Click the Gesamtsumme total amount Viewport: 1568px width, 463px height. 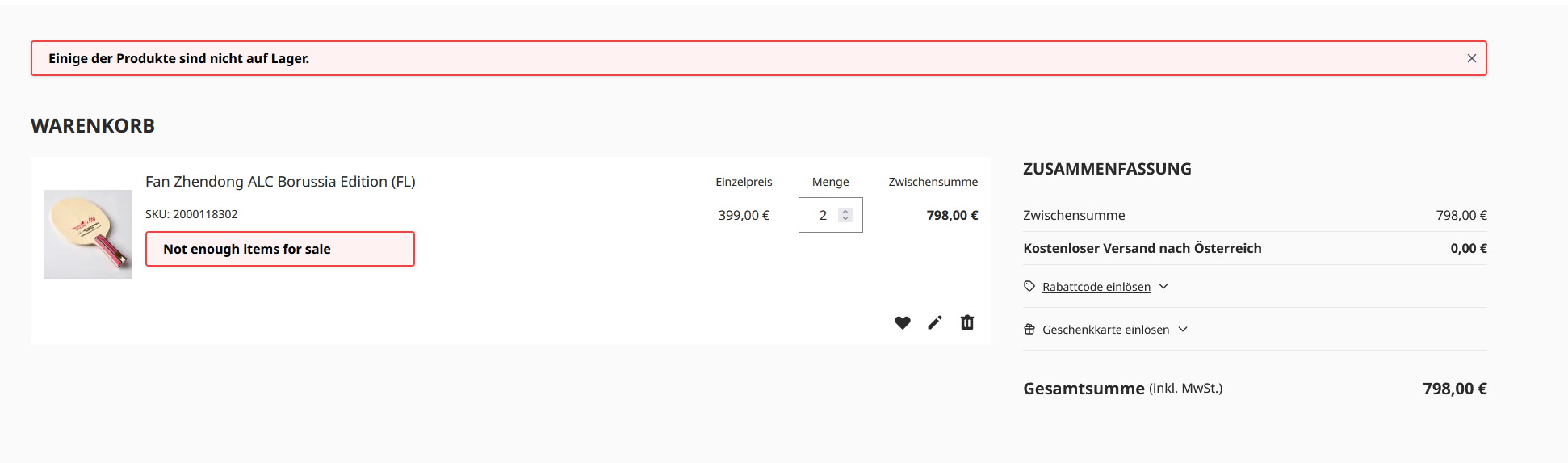(x=1455, y=389)
